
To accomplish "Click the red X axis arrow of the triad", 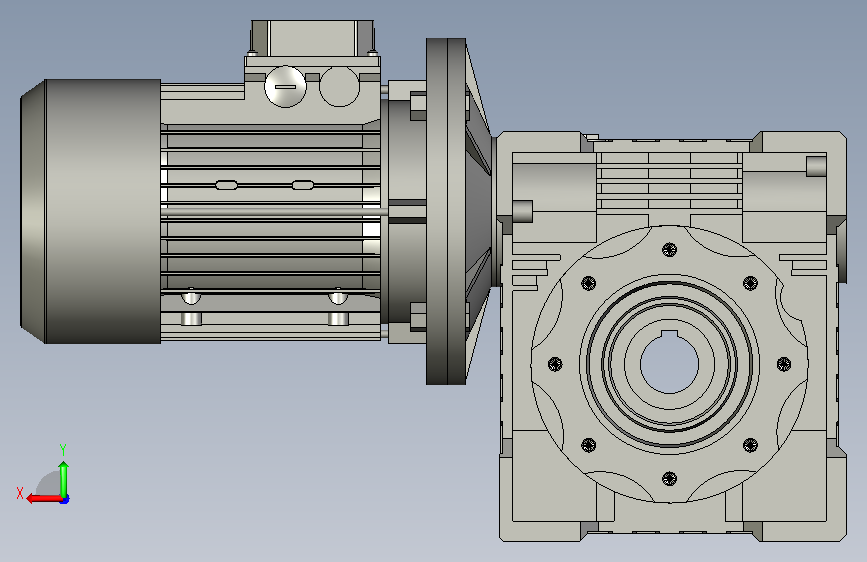I will click(x=43, y=499).
